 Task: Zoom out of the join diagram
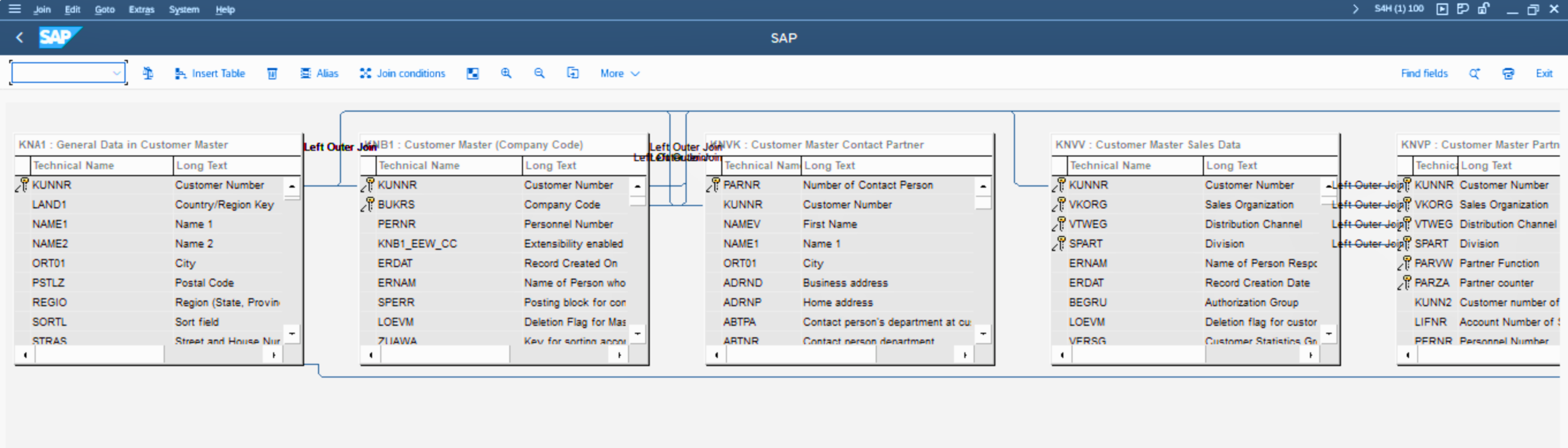(x=539, y=73)
